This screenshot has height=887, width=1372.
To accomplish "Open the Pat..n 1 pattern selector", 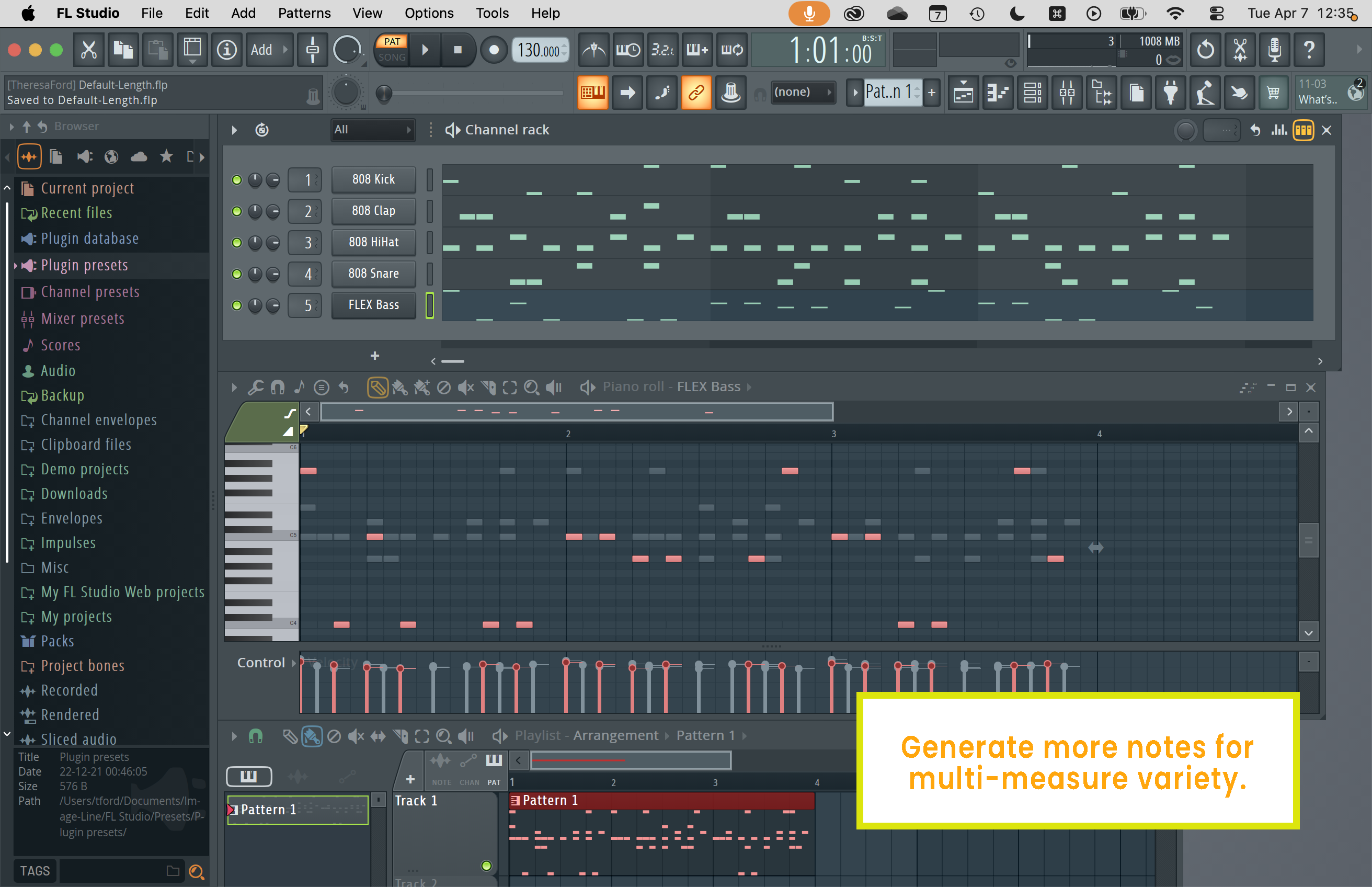I will [892, 92].
